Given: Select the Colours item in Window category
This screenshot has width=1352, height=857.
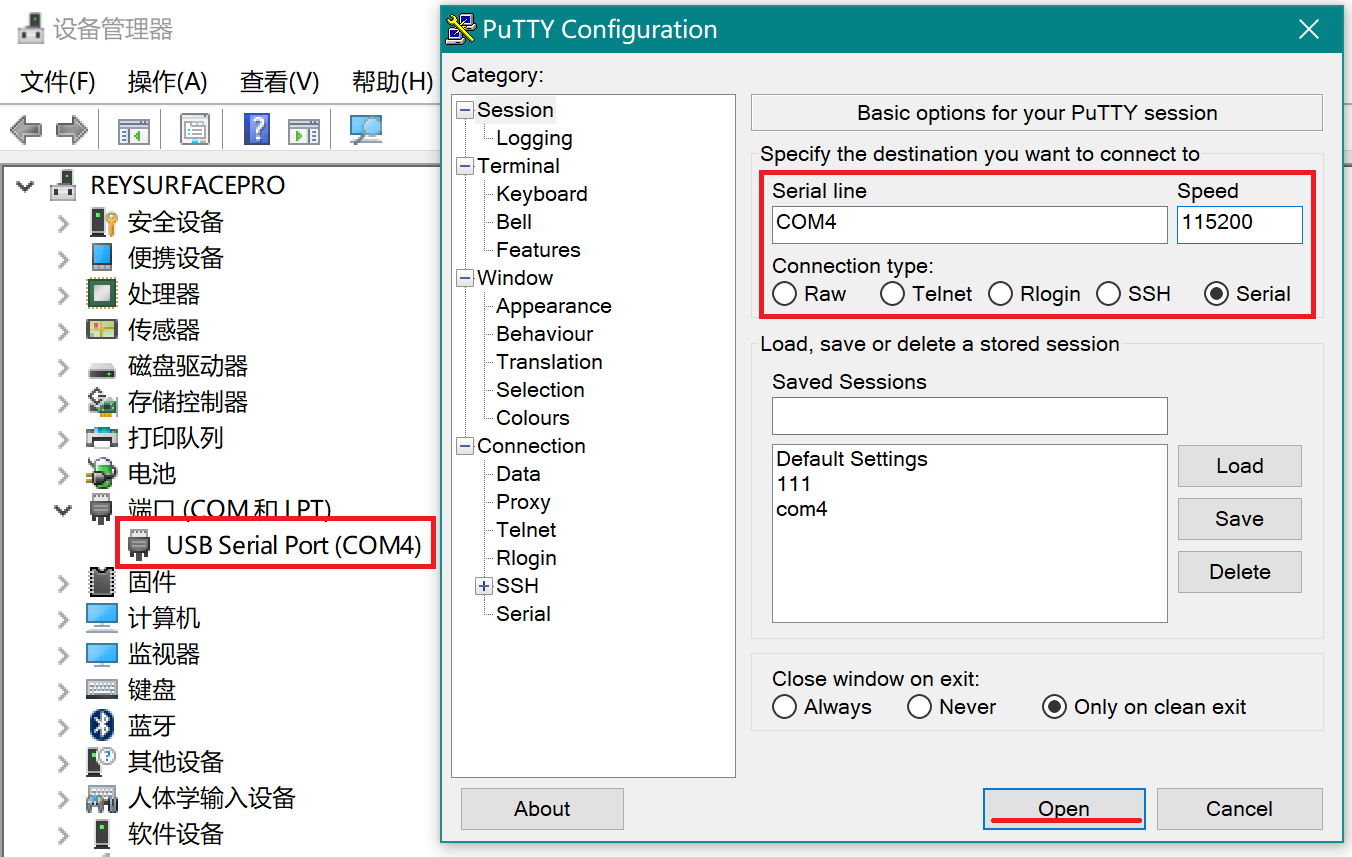Looking at the screenshot, I should [532, 418].
